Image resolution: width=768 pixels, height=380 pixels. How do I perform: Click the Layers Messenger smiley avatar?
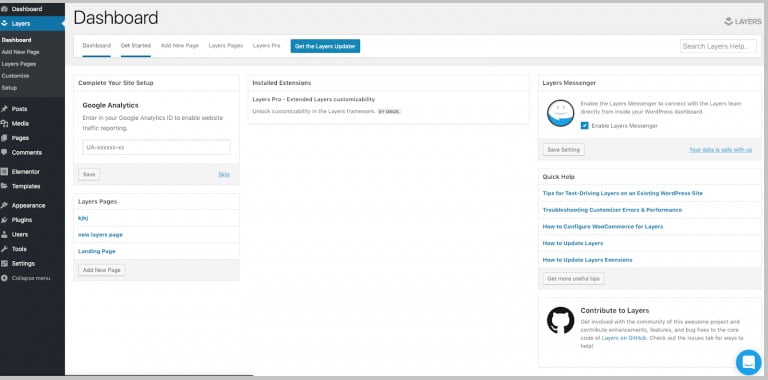pos(560,113)
